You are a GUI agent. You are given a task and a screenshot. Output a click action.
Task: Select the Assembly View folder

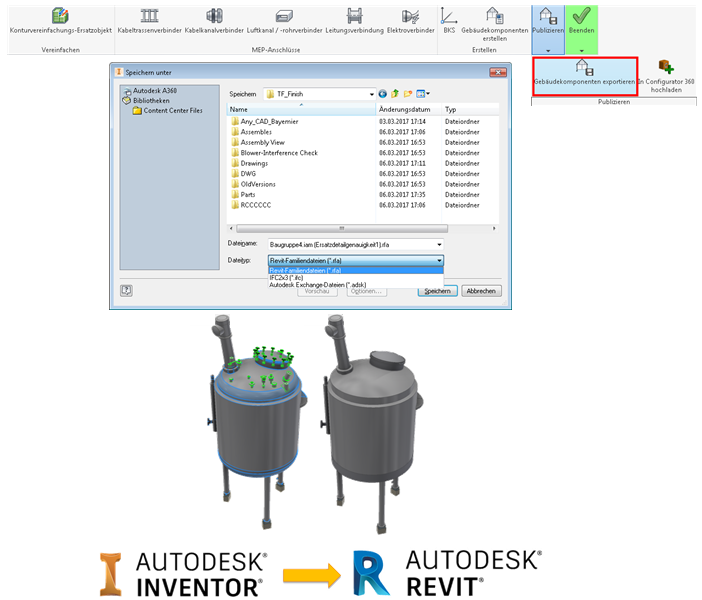click(258, 142)
